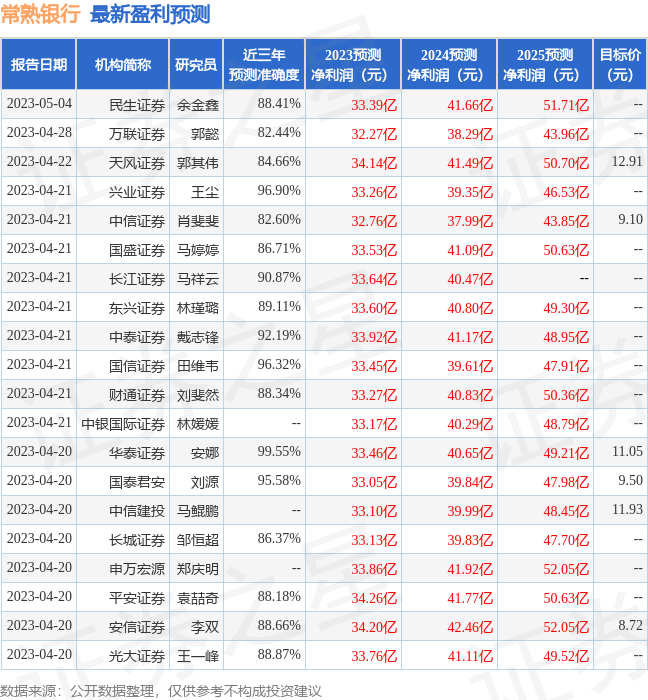Screen dimensions: 648x700
Task: Select the 民生证券 institution cell
Action: click(x=137, y=105)
